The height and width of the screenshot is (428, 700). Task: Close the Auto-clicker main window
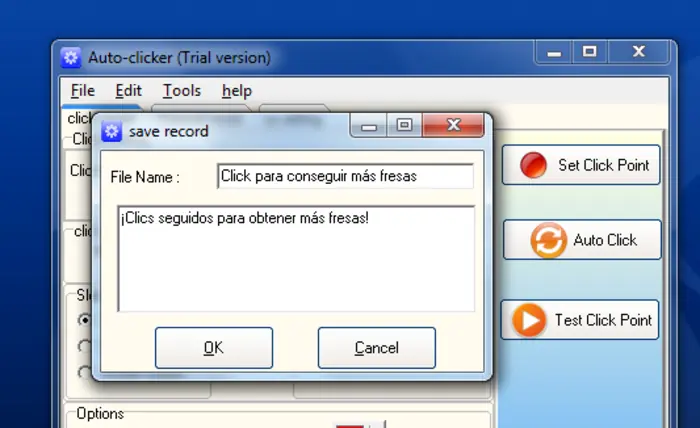(x=638, y=52)
